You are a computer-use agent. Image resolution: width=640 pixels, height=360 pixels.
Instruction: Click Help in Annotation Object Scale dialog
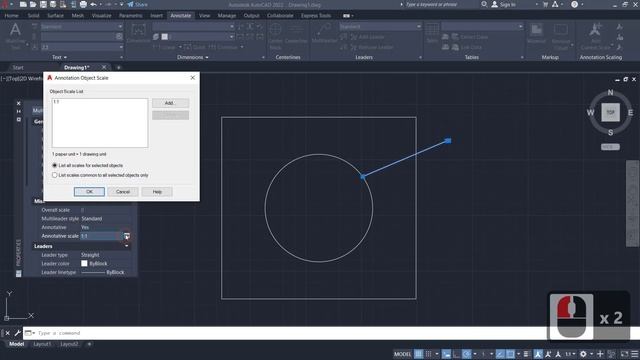pos(157,191)
